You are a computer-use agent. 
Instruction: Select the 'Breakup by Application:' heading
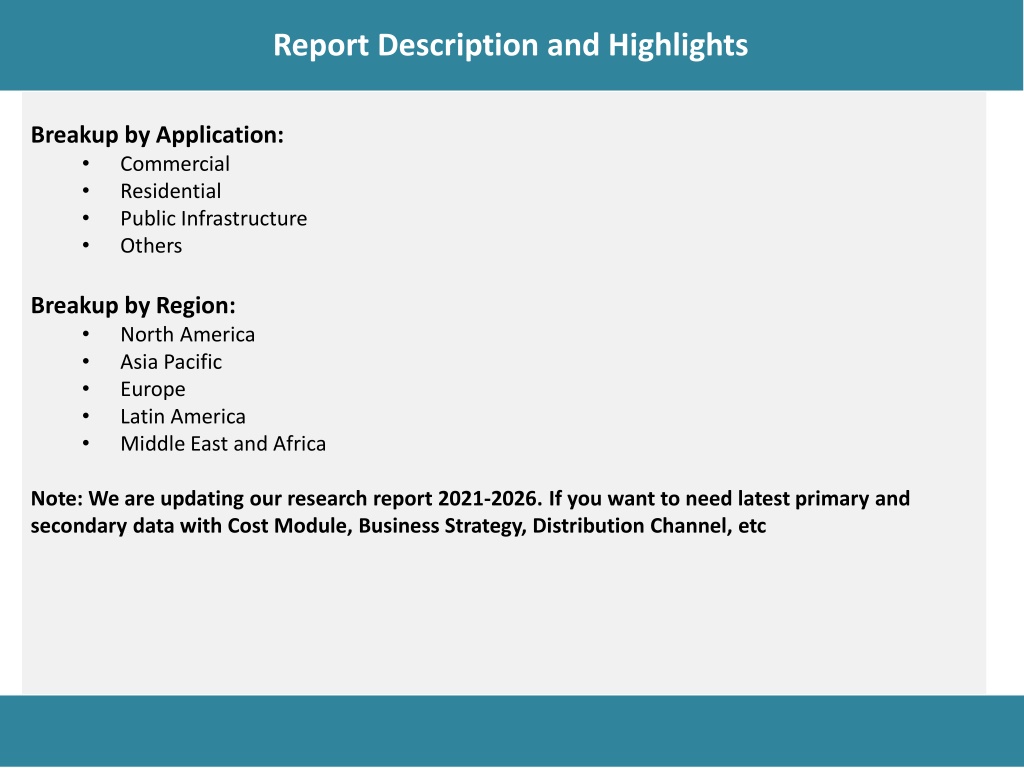[x=157, y=135]
